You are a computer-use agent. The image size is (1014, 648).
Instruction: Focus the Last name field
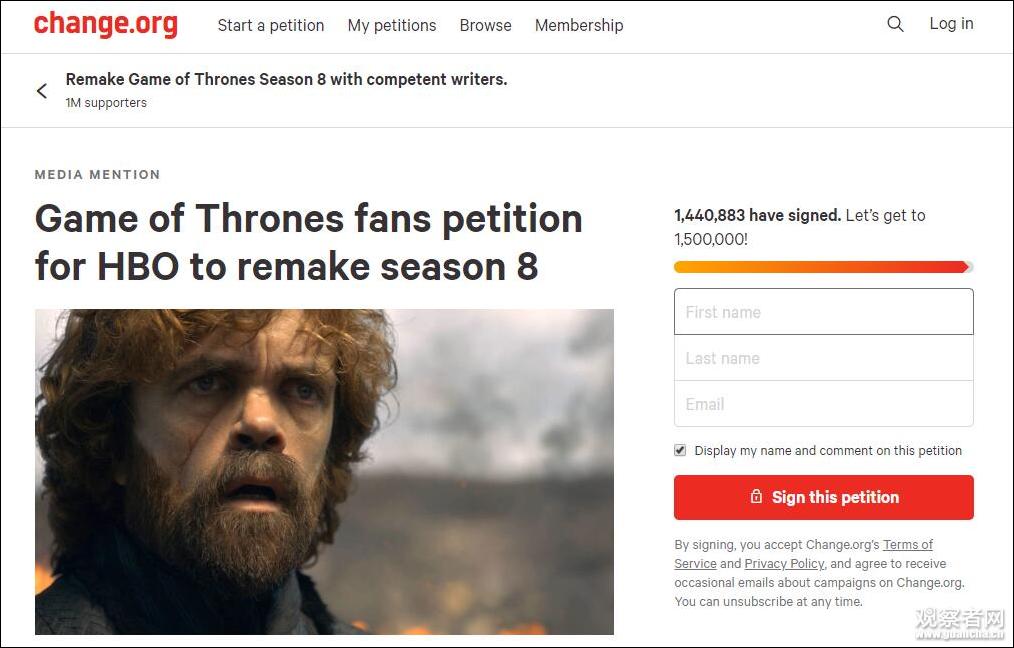pyautogui.click(x=823, y=358)
